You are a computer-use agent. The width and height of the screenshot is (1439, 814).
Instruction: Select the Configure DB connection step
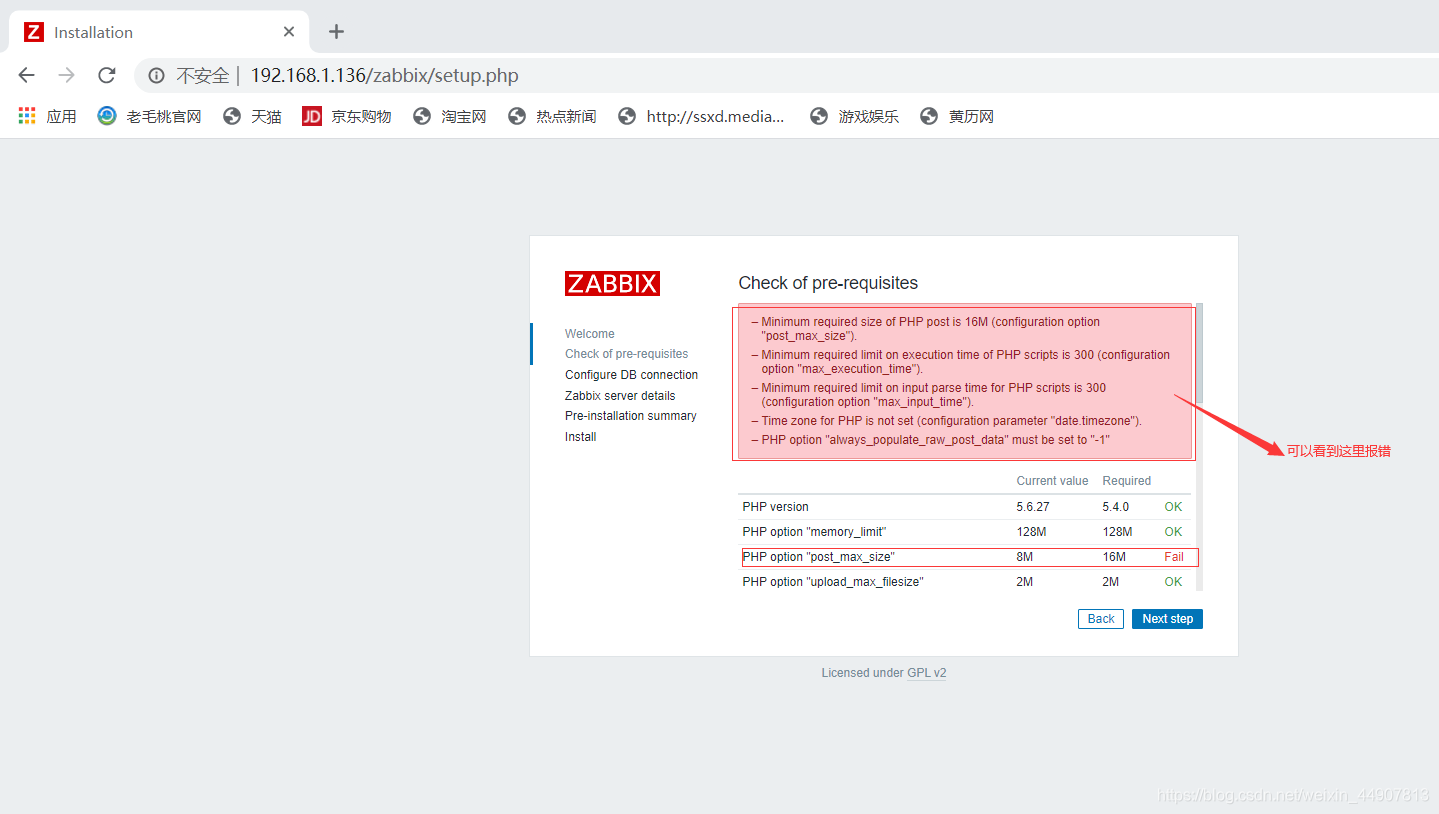(631, 375)
